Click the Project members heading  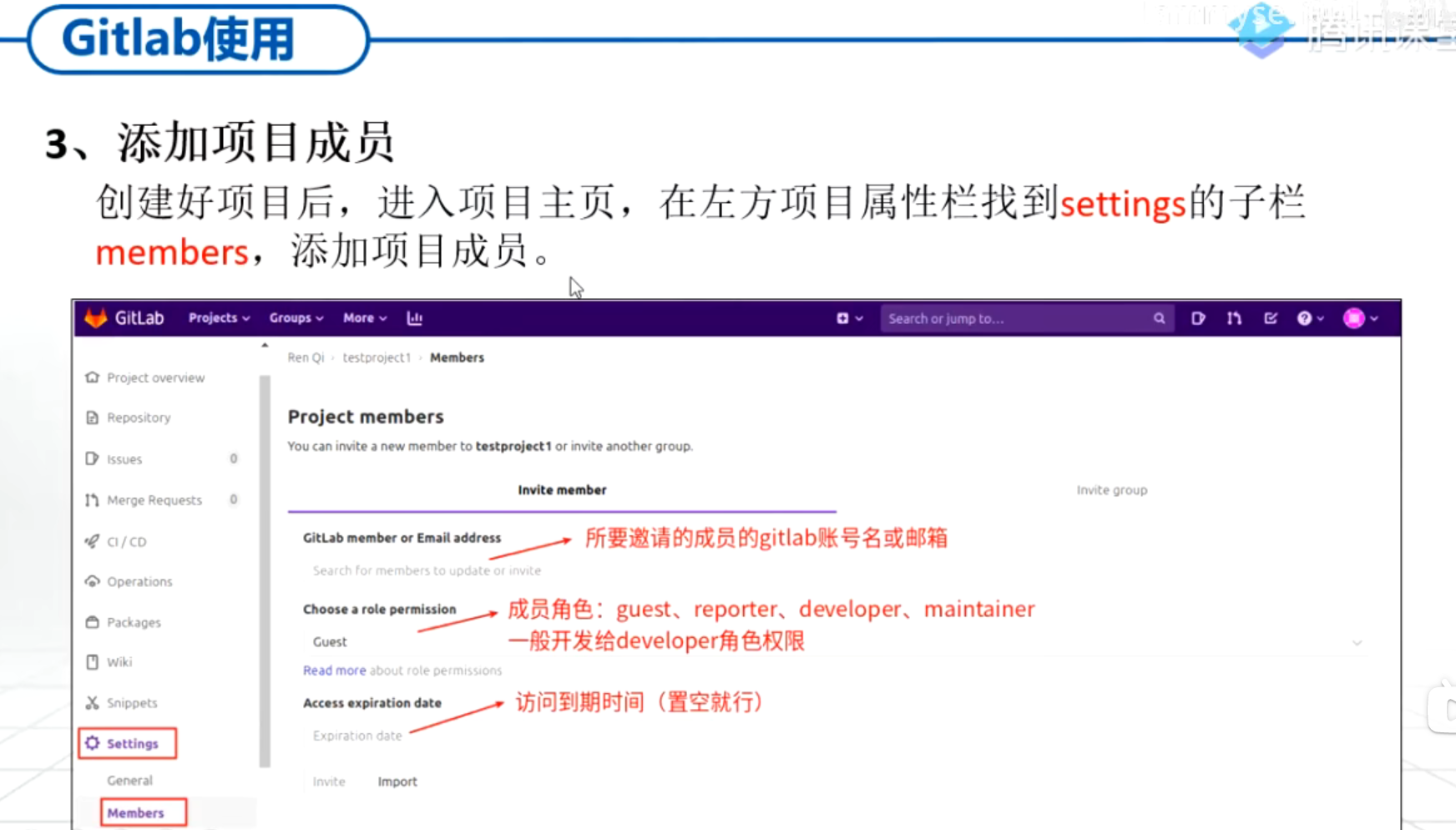point(366,417)
